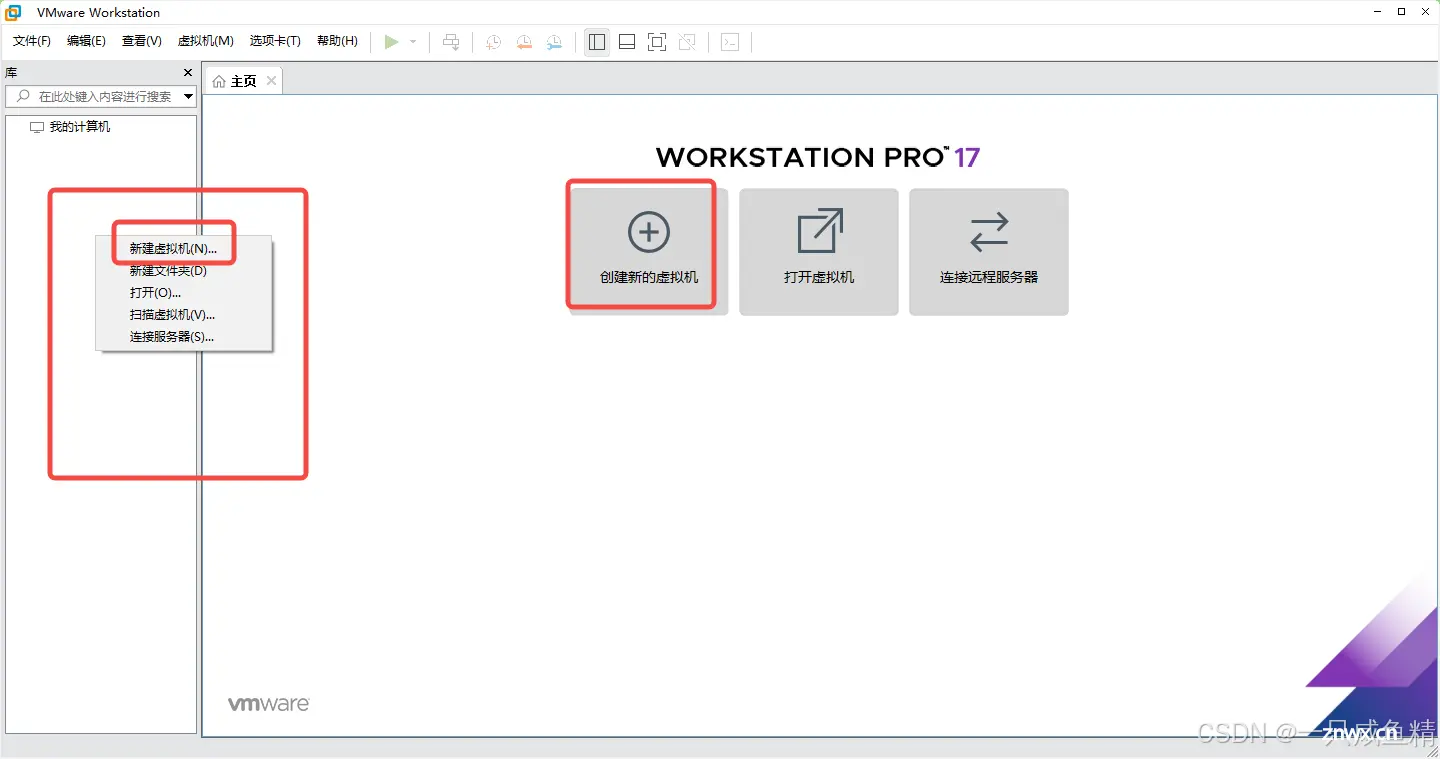Click the 打开虚拟机 button

pyautogui.click(x=819, y=251)
